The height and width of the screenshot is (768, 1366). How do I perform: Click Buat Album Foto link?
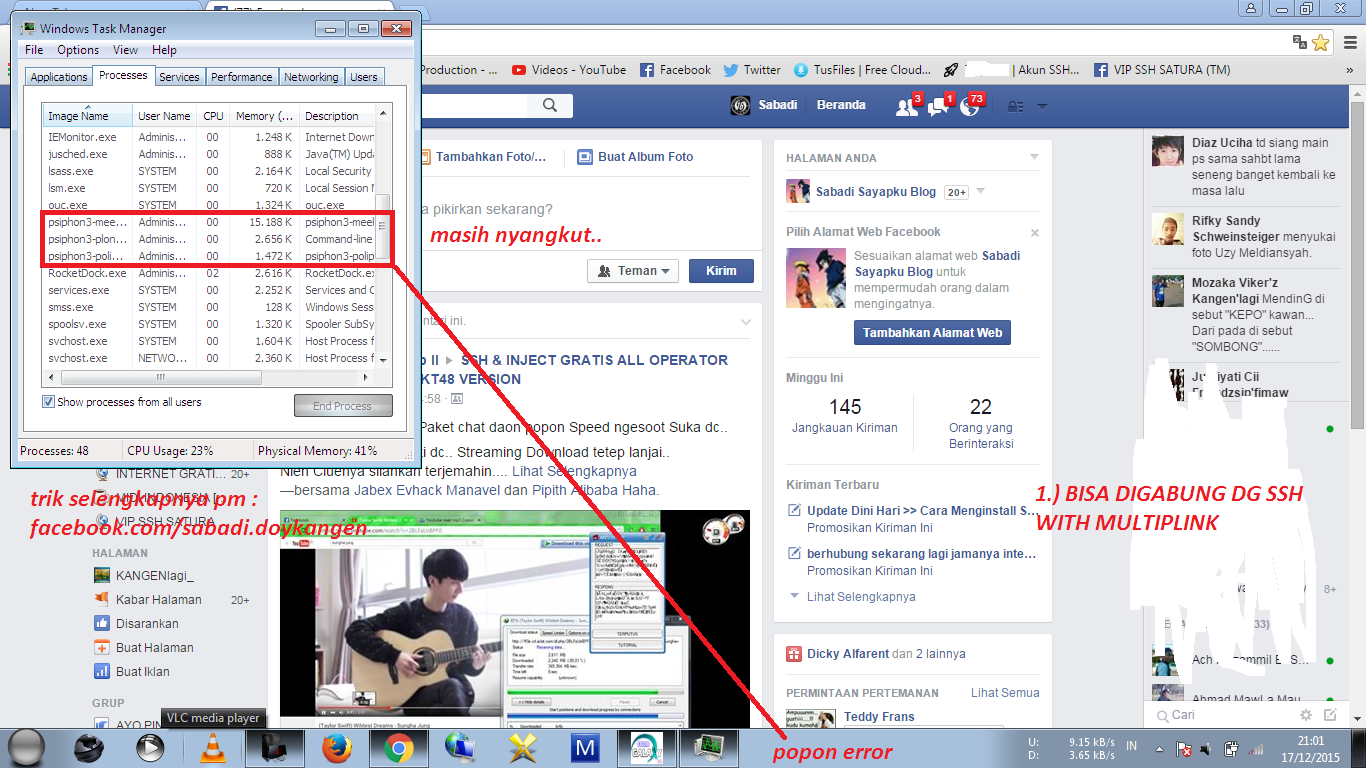point(635,157)
